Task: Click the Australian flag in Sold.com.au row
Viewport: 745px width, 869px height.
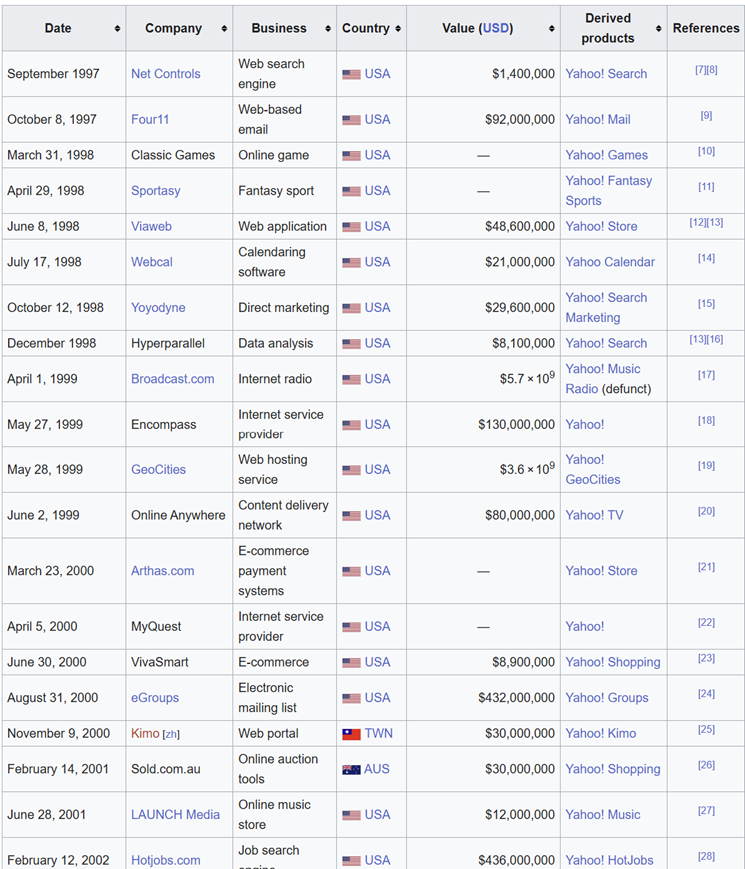Action: [x=351, y=770]
